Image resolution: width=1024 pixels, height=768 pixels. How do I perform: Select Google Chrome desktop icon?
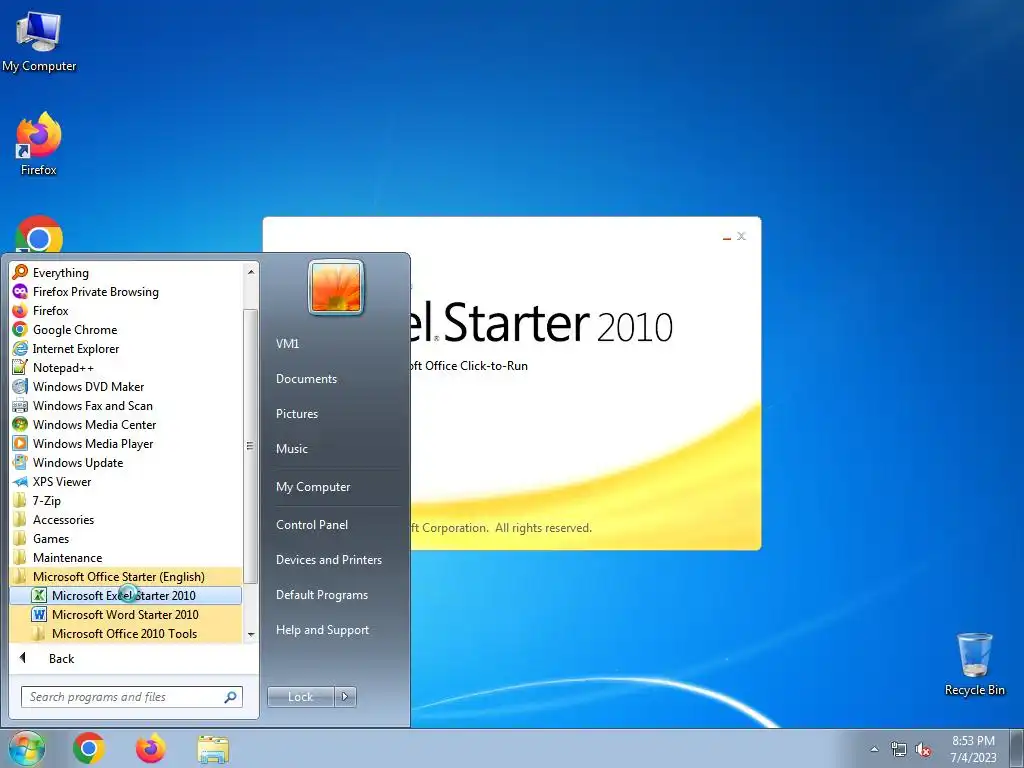coord(39,234)
